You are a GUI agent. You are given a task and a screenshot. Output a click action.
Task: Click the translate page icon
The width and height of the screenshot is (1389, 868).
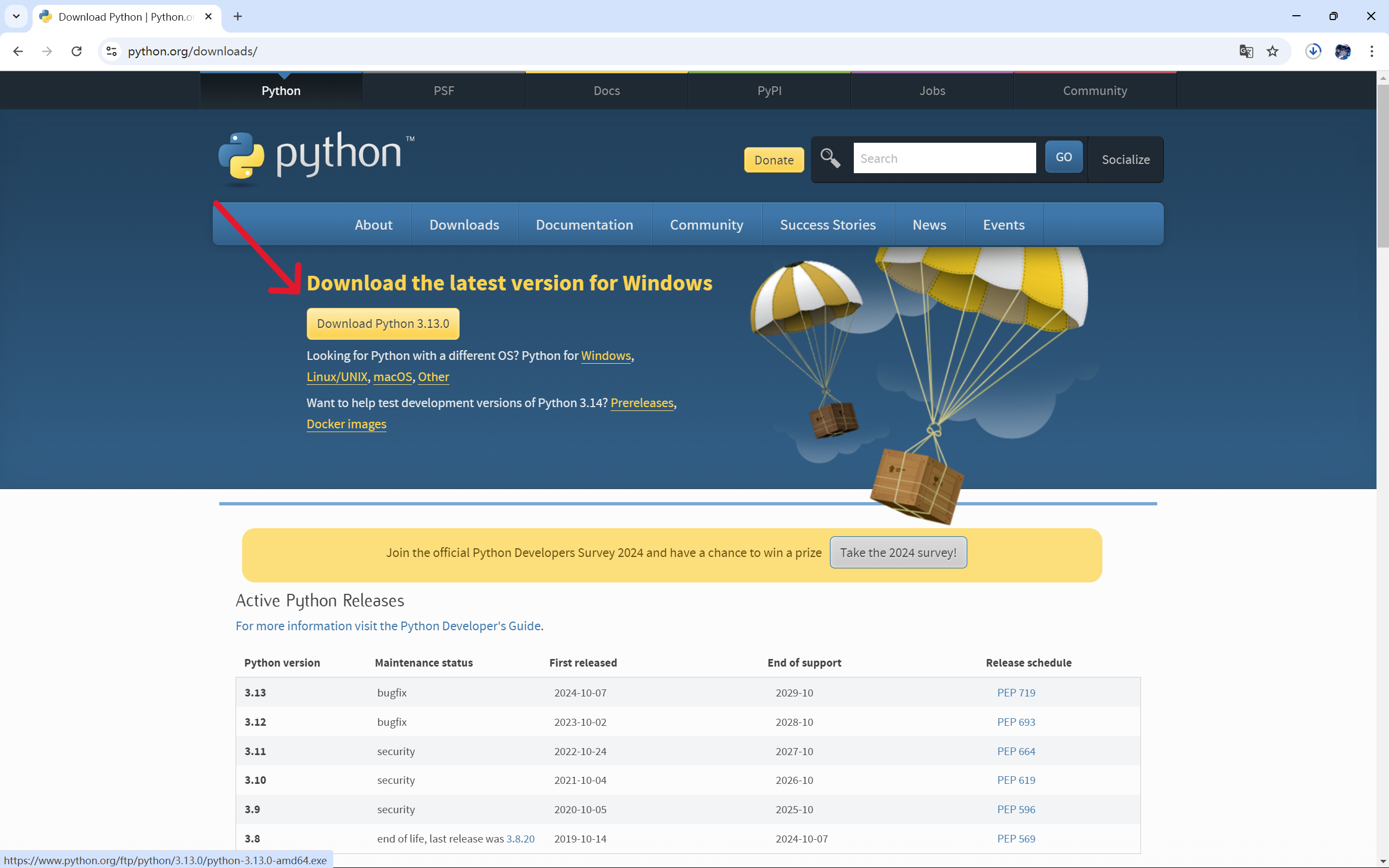click(x=1246, y=51)
